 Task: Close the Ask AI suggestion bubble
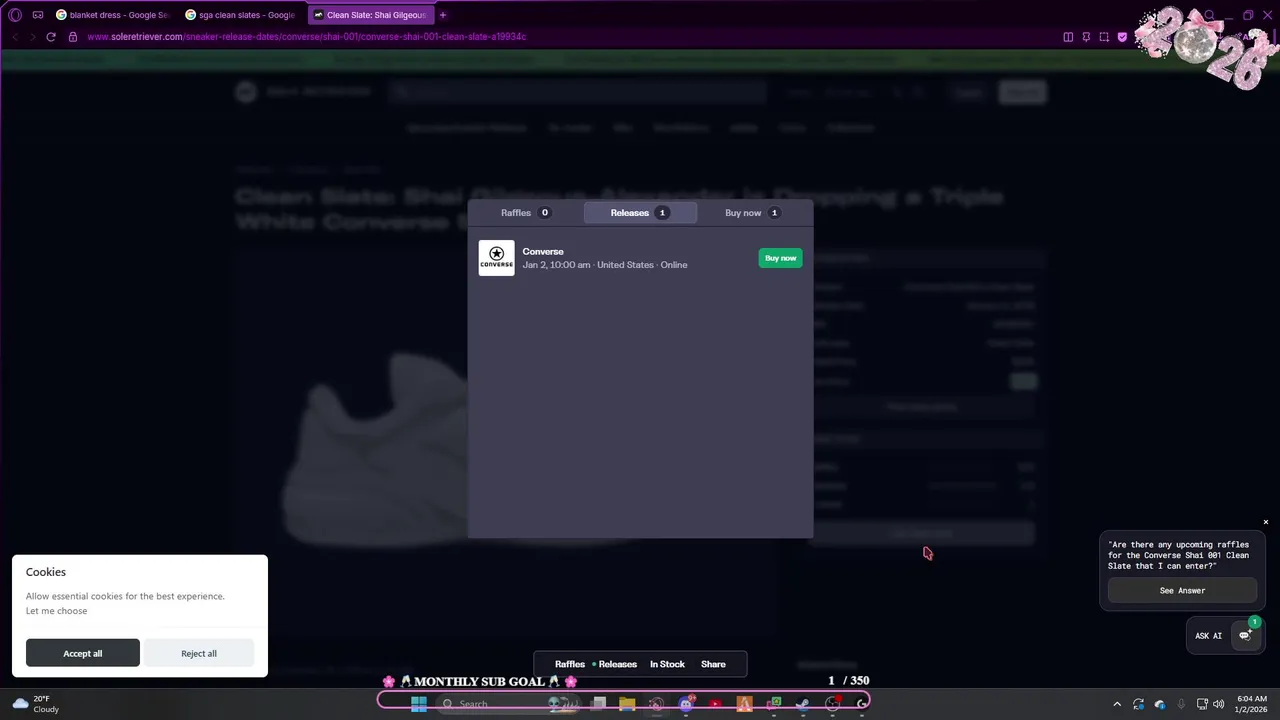(1265, 522)
